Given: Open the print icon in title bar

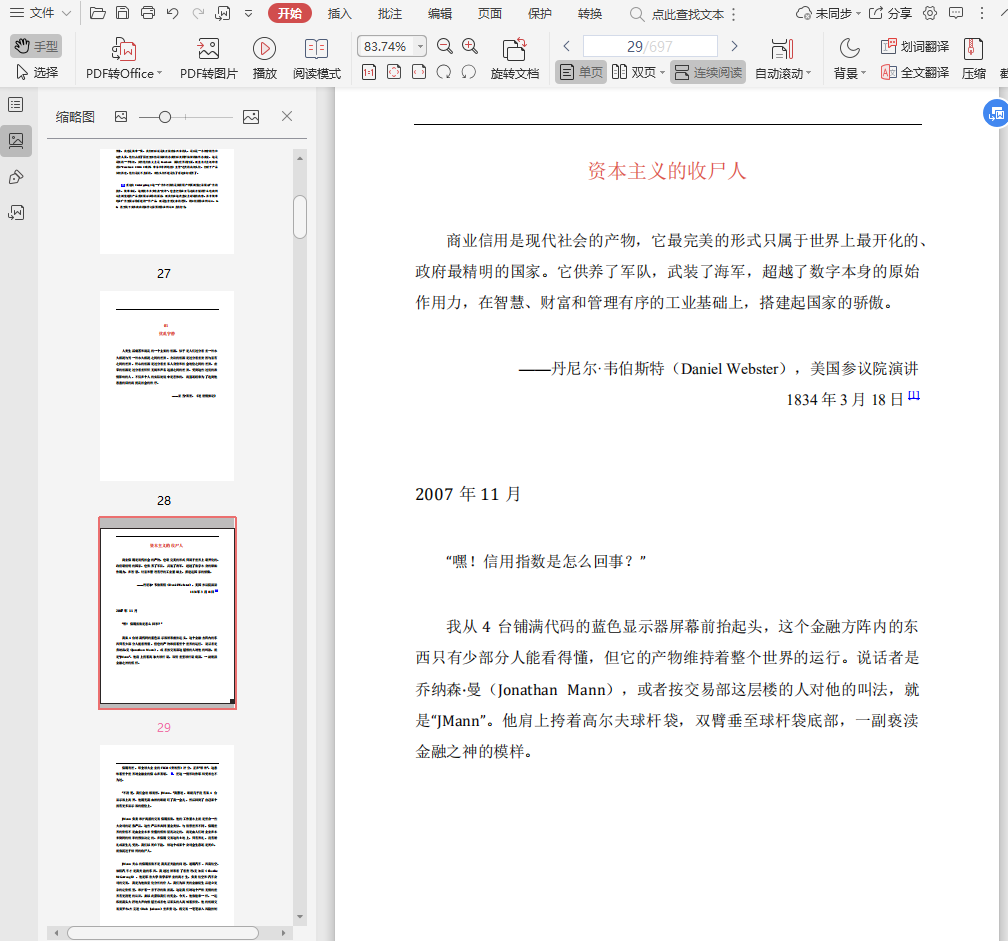Looking at the screenshot, I should pyautogui.click(x=148, y=13).
